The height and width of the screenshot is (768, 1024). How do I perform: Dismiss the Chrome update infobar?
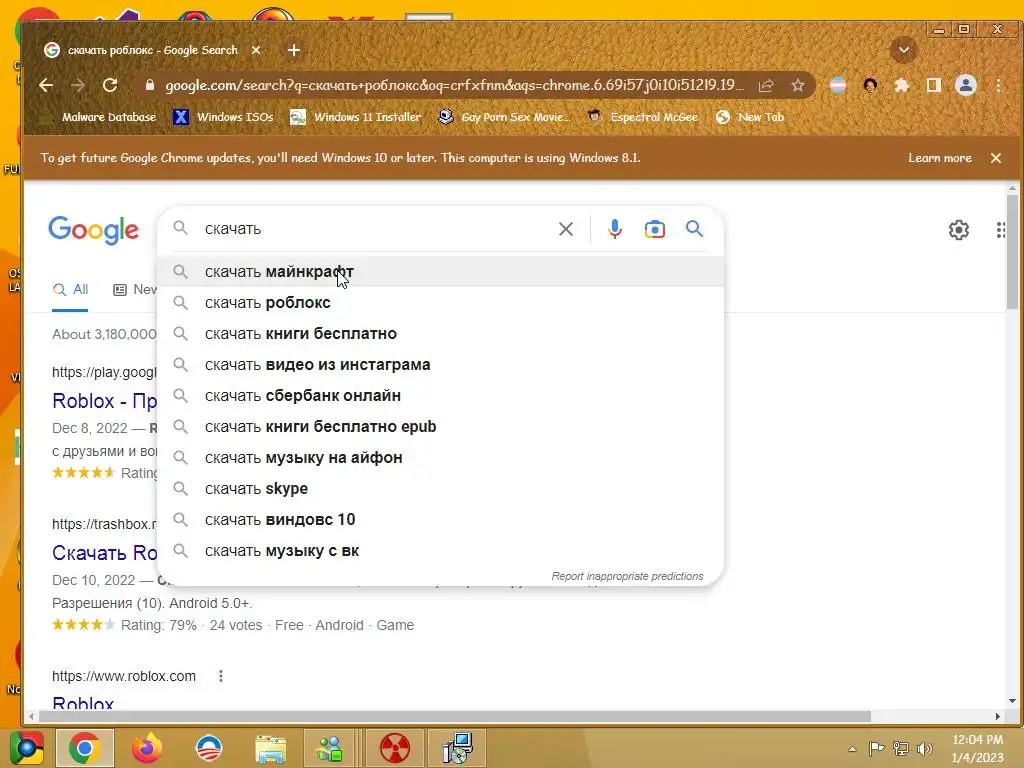996,158
